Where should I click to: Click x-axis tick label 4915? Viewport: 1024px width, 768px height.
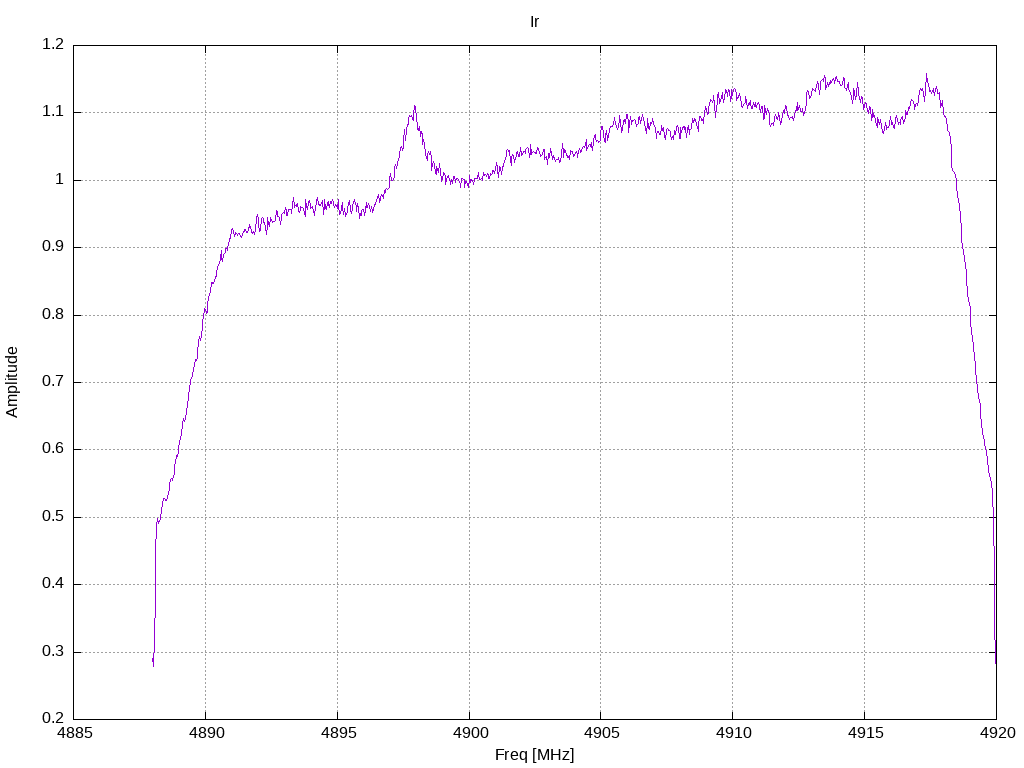coord(865,733)
